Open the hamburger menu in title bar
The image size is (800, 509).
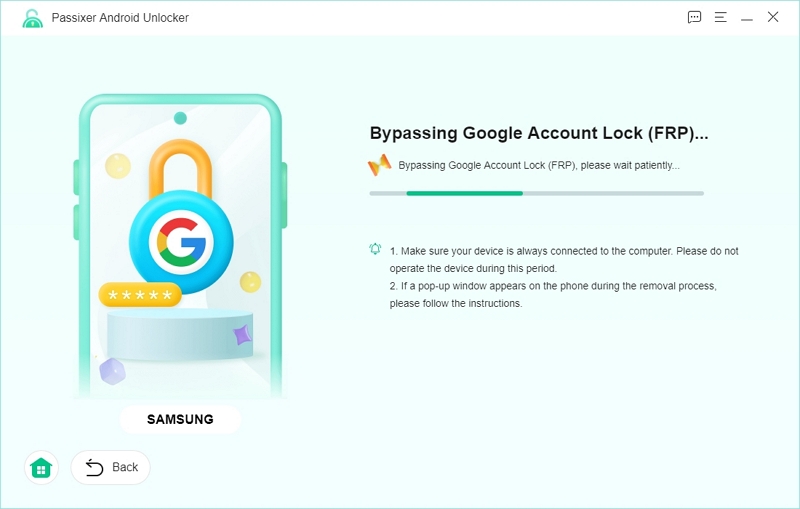(720, 17)
